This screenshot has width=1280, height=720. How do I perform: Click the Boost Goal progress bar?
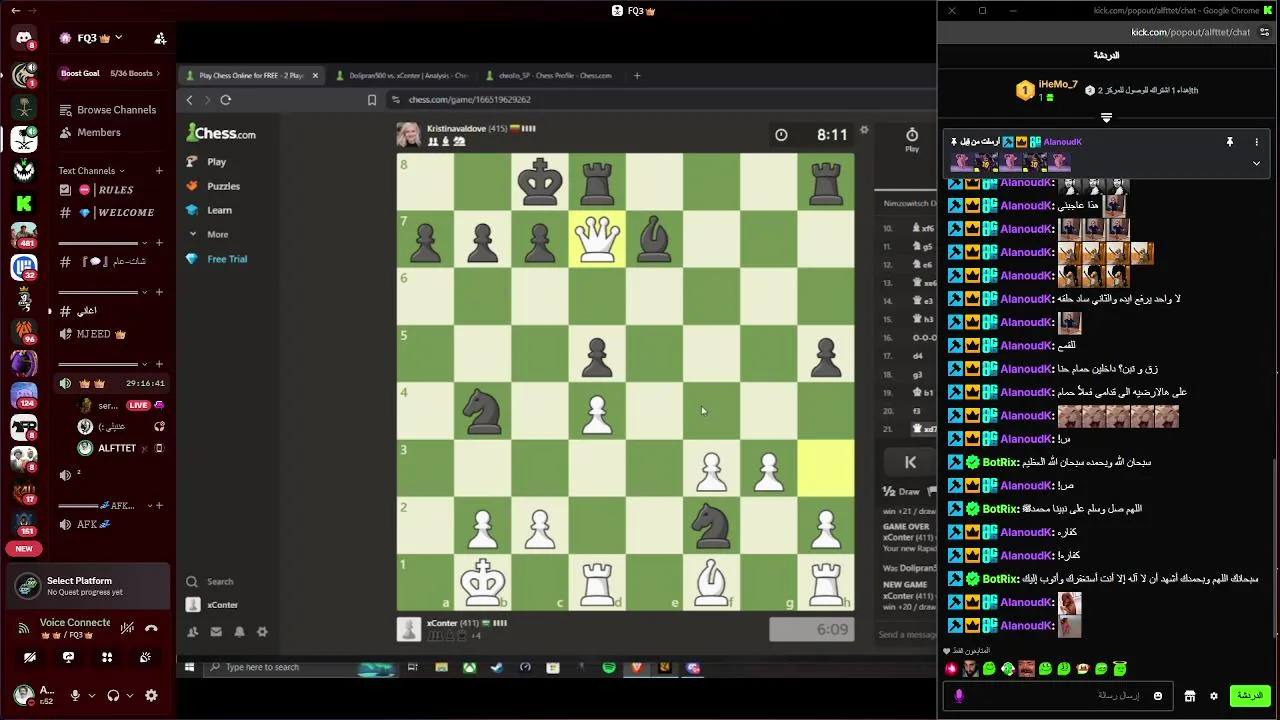[107, 73]
